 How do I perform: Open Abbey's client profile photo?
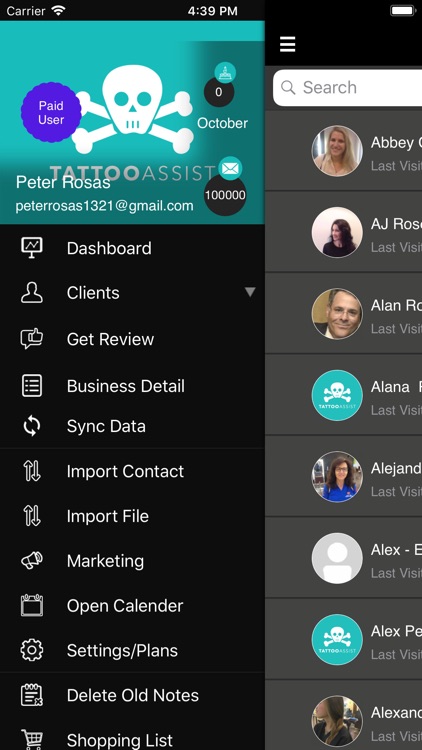tap(337, 151)
